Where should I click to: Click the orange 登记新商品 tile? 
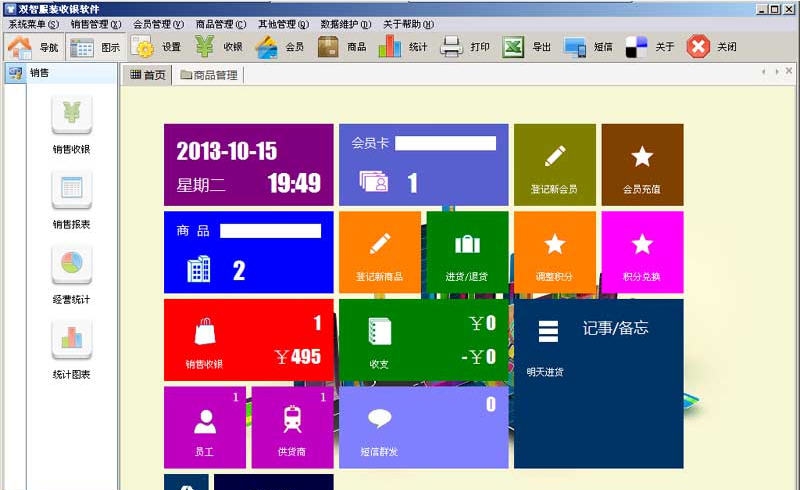(380, 252)
